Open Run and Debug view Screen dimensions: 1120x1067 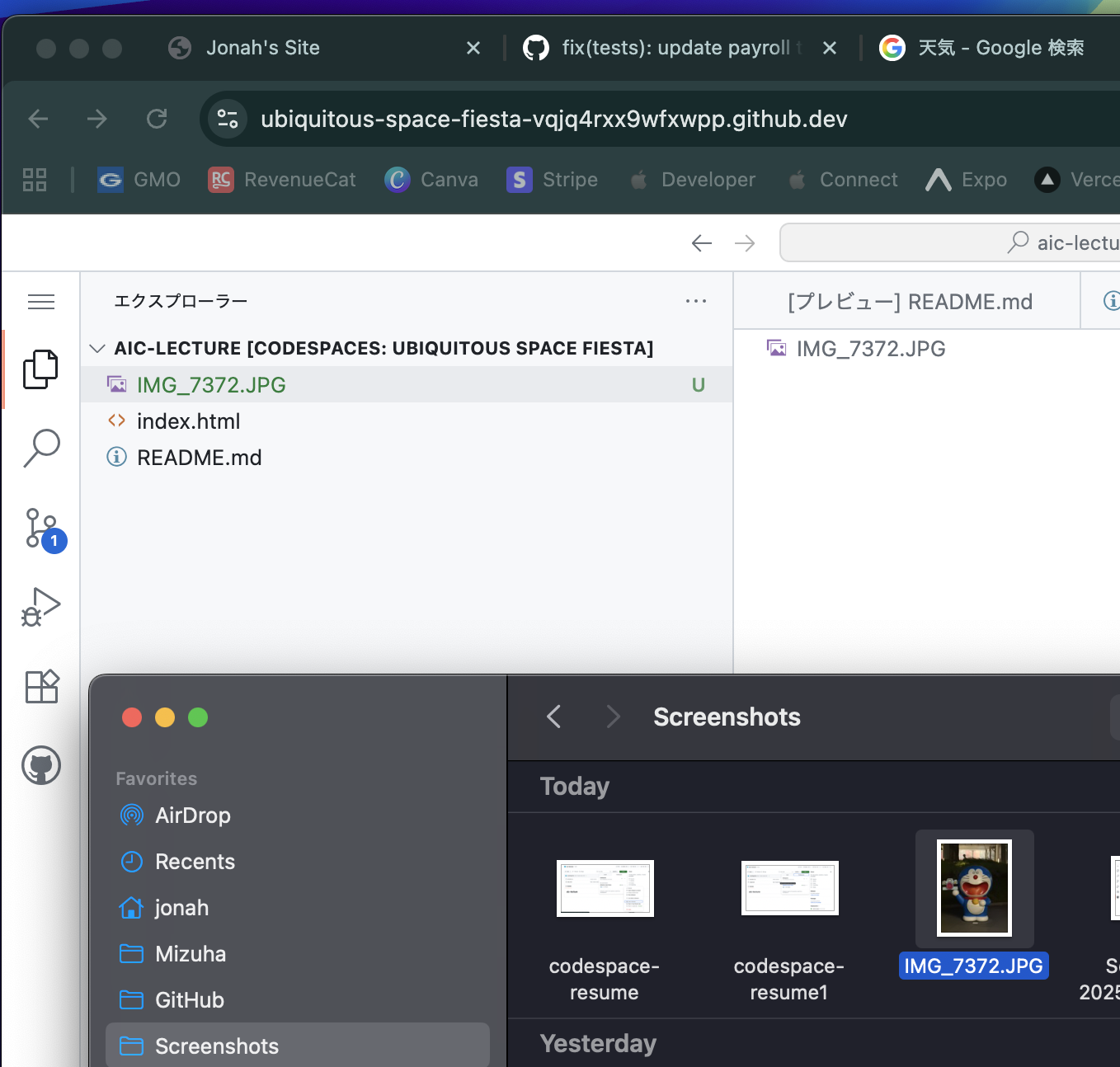40,607
